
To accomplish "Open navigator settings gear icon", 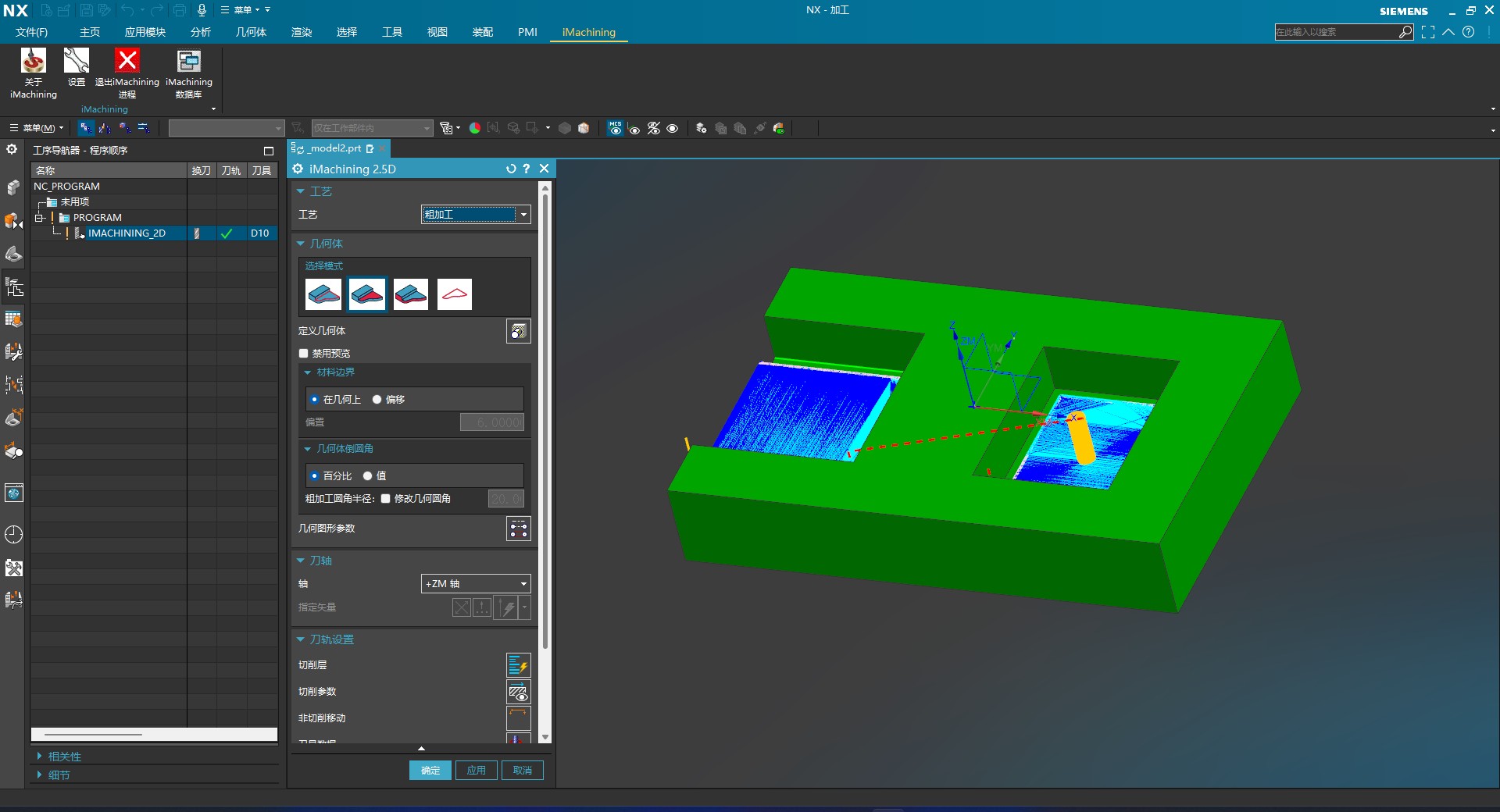I will (x=12, y=149).
